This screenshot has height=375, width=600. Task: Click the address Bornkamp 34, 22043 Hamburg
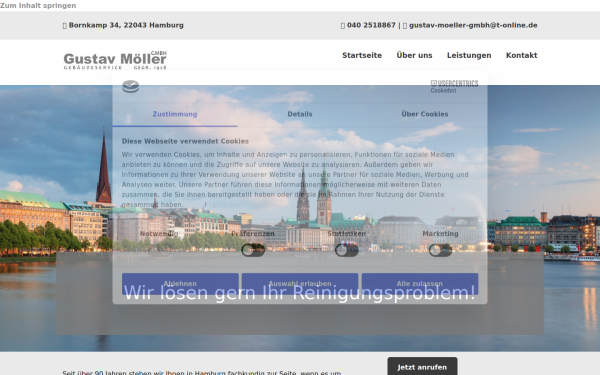126,25
